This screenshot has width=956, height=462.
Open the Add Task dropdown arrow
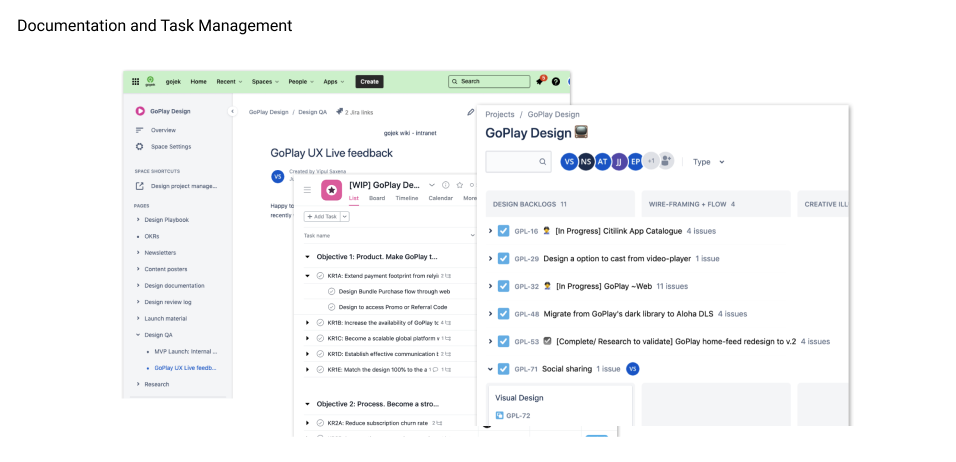345,216
